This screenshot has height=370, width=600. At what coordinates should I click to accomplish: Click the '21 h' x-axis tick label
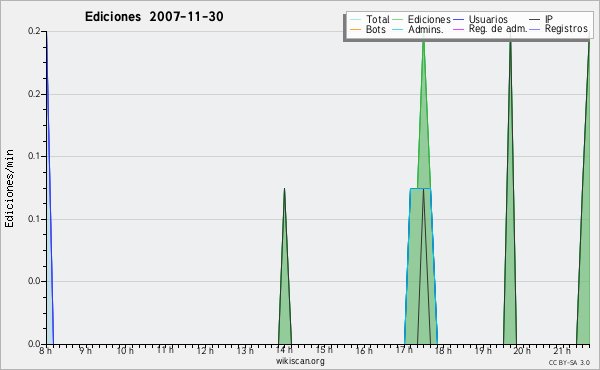click(562, 350)
